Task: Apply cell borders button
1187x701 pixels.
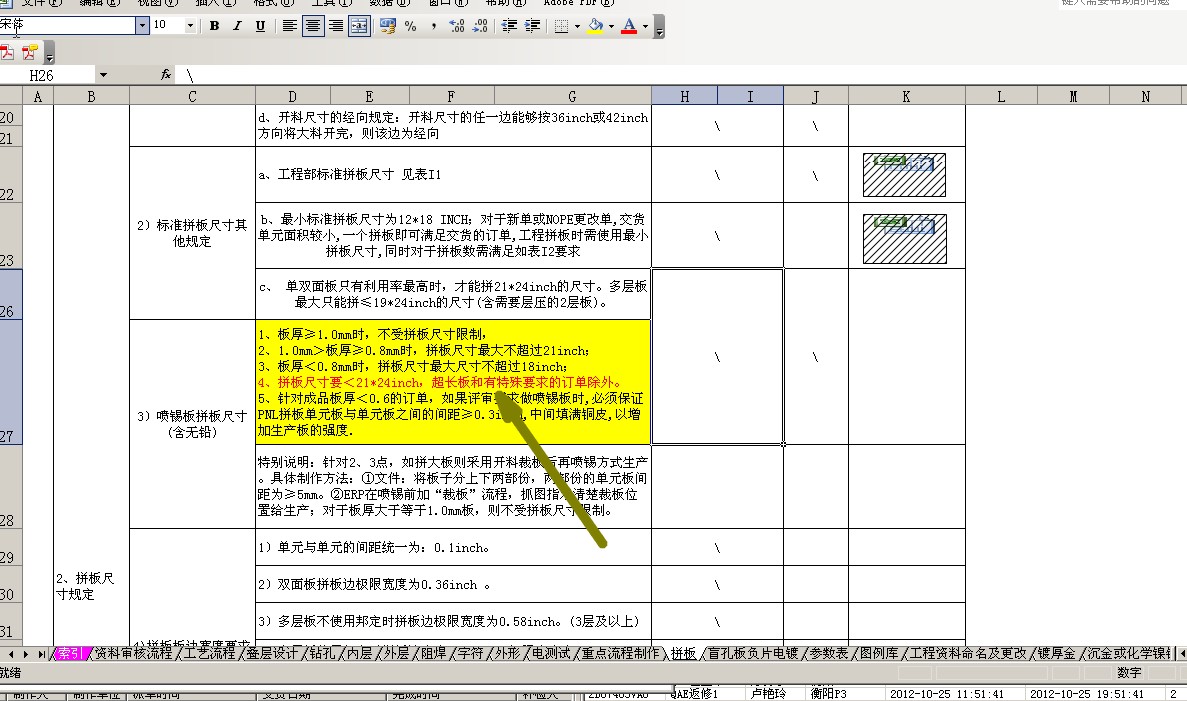Action: point(561,26)
